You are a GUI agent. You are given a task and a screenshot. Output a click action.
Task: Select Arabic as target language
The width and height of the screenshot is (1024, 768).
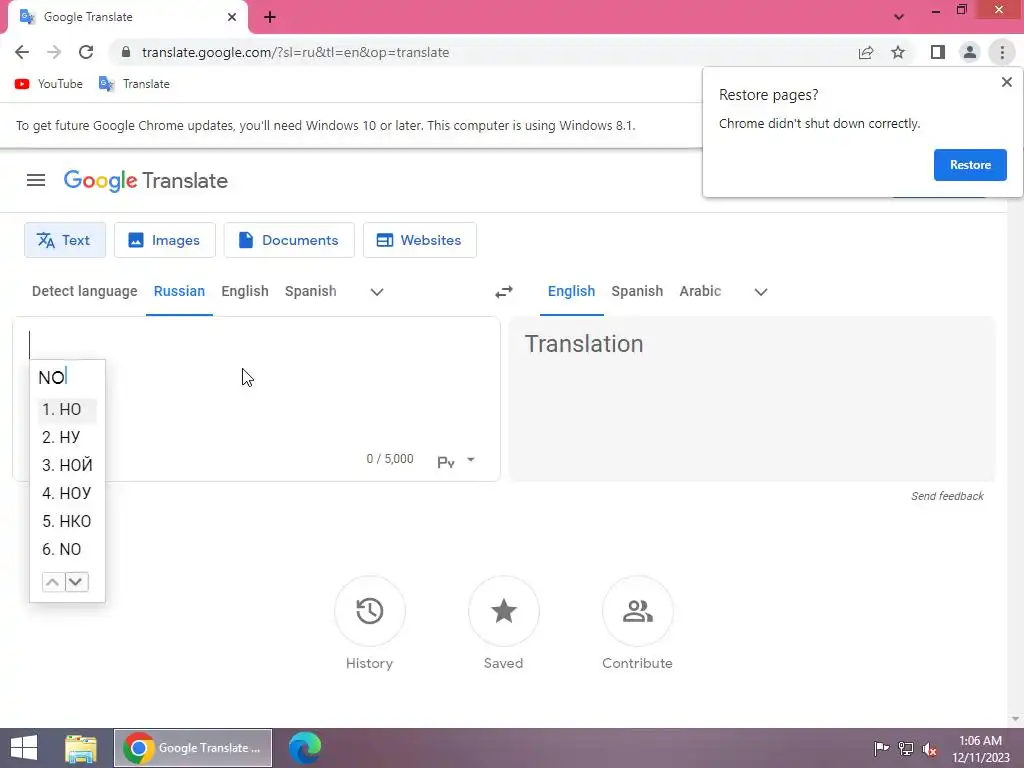[x=700, y=291]
